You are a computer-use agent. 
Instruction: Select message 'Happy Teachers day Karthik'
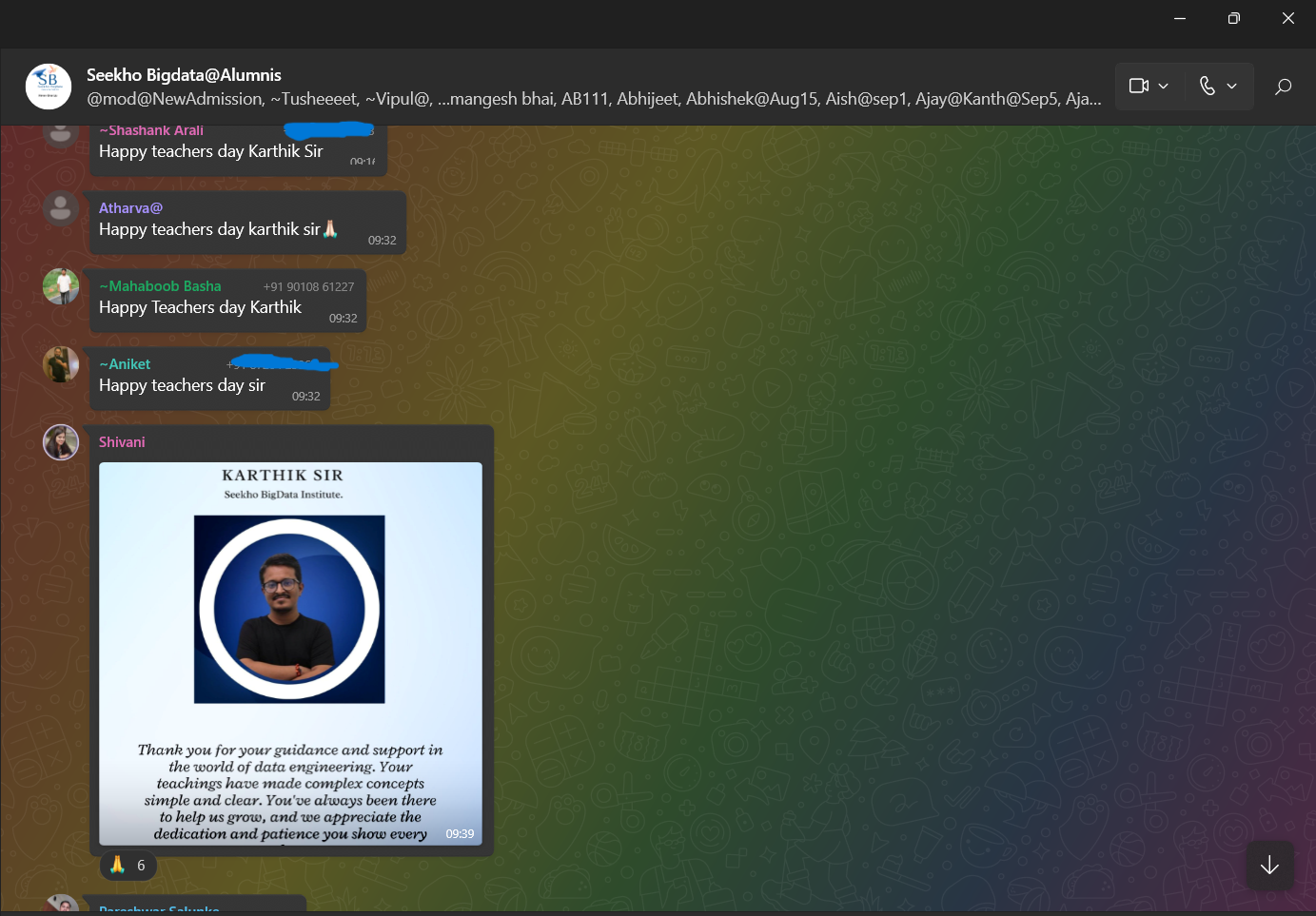tap(200, 307)
